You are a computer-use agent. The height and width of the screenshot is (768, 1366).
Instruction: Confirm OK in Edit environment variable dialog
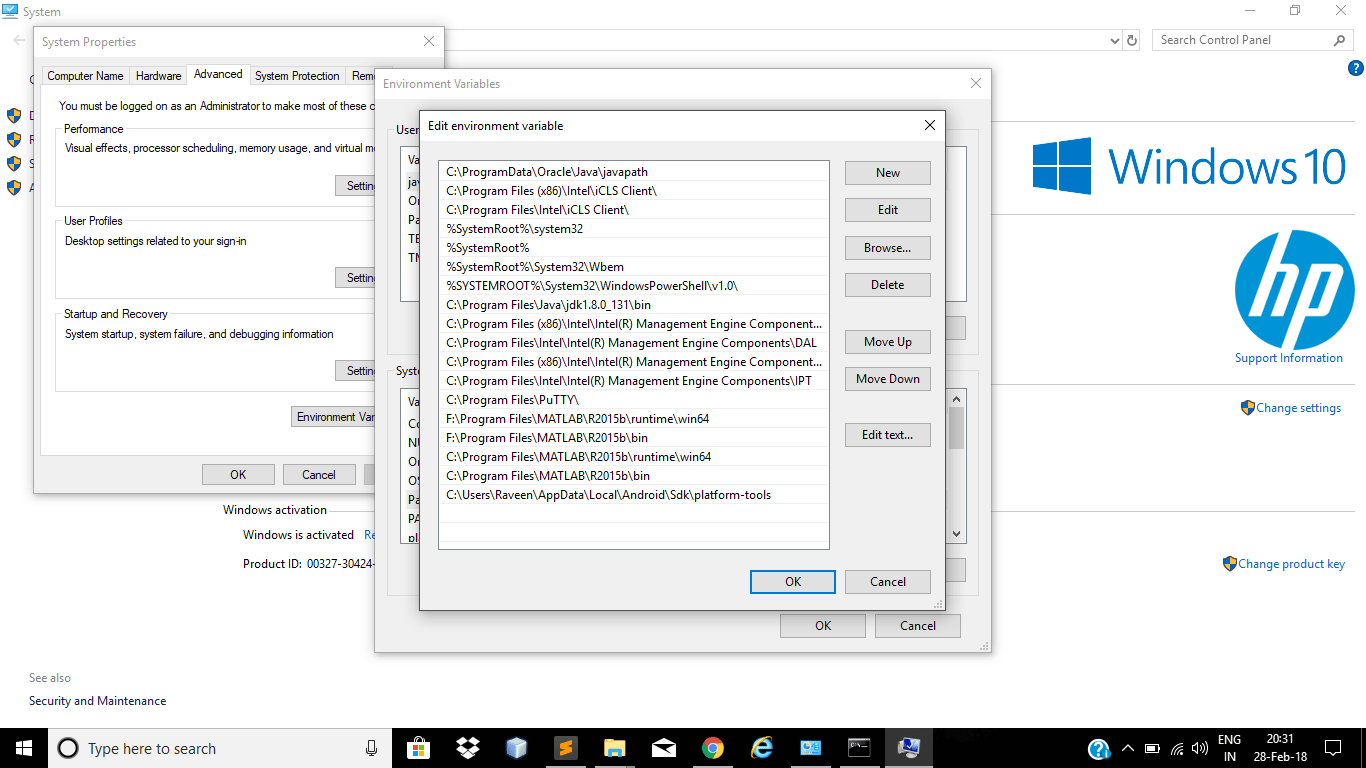click(x=793, y=582)
